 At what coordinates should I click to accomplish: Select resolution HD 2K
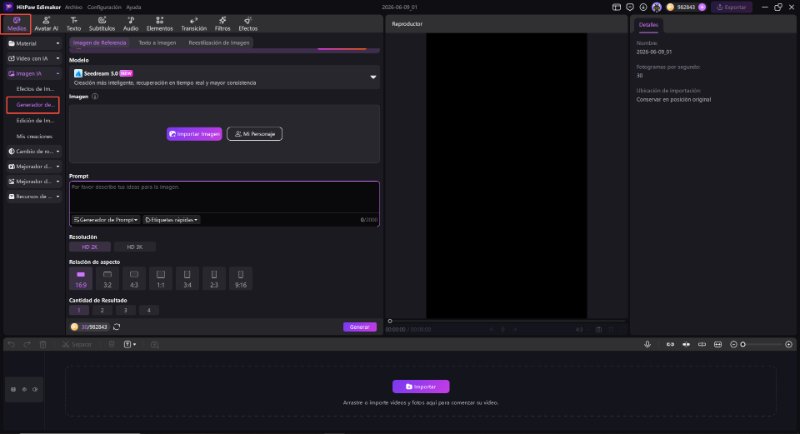click(x=90, y=247)
